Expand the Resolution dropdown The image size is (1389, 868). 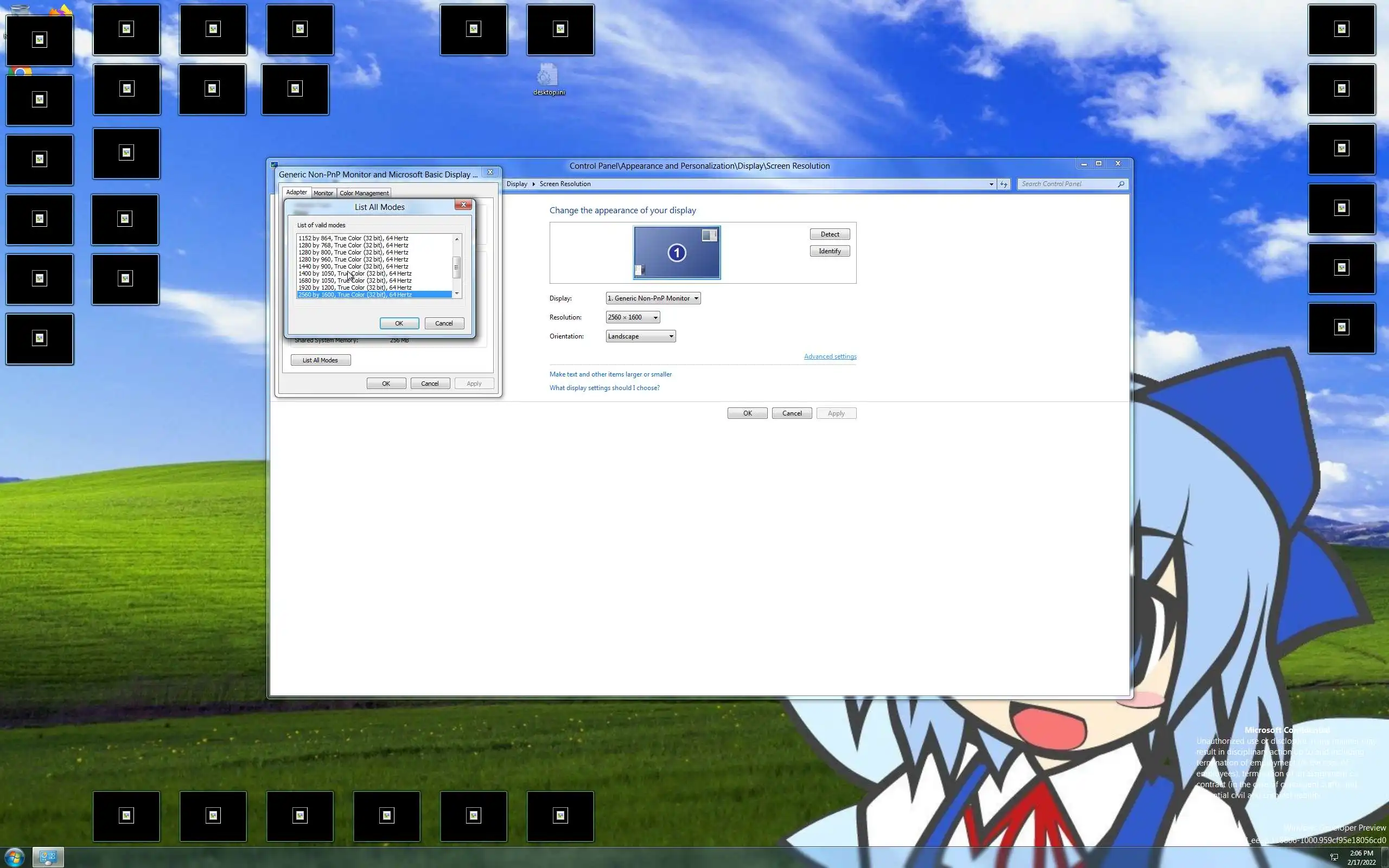[633, 317]
